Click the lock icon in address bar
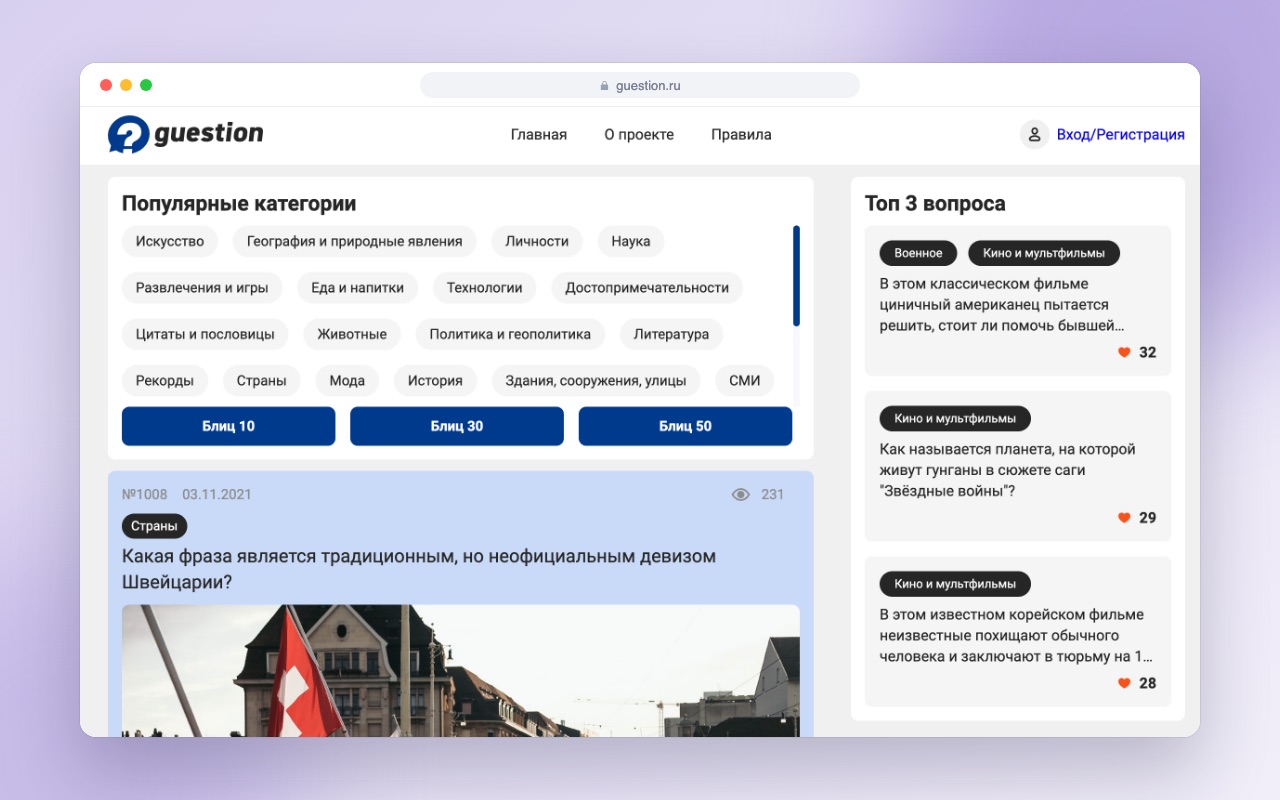Viewport: 1280px width, 800px height. click(604, 86)
